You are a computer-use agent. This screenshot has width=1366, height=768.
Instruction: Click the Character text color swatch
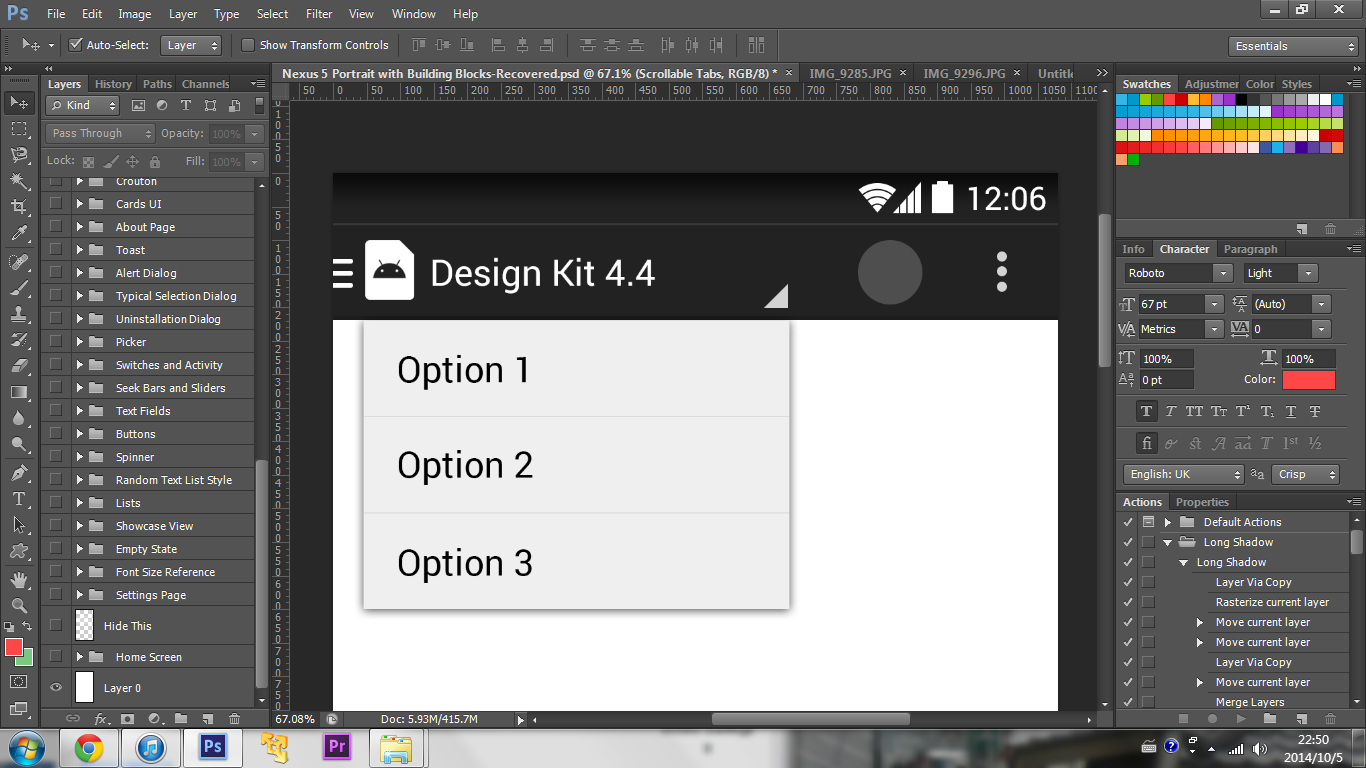tap(1309, 380)
